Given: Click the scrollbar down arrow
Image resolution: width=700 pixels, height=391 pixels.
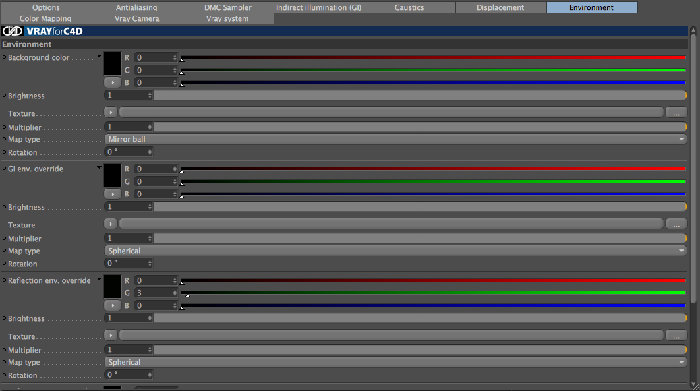Looking at the screenshot, I should (x=693, y=384).
